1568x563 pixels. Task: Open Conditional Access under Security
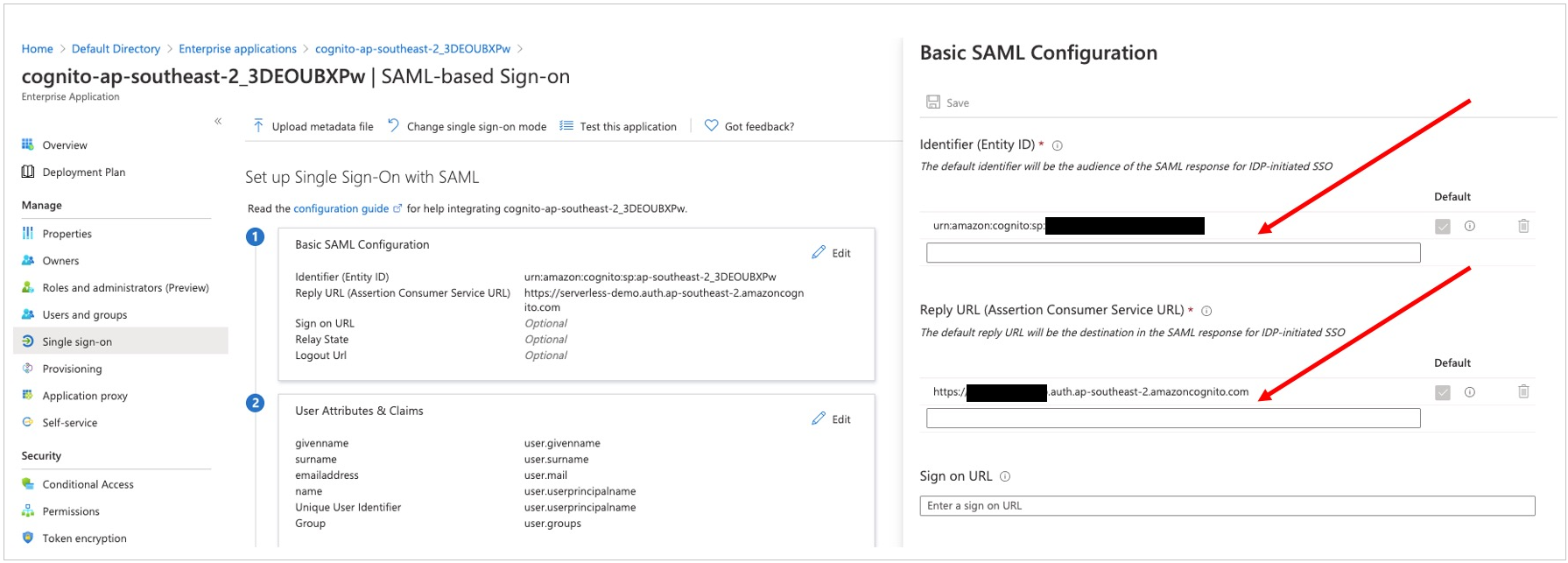[88, 484]
